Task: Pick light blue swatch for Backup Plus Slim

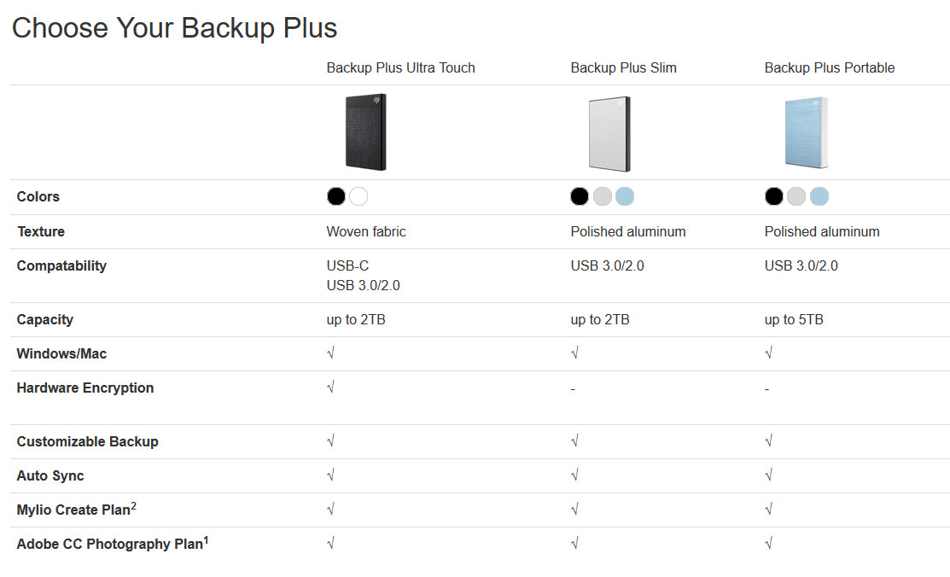Action: coord(625,196)
